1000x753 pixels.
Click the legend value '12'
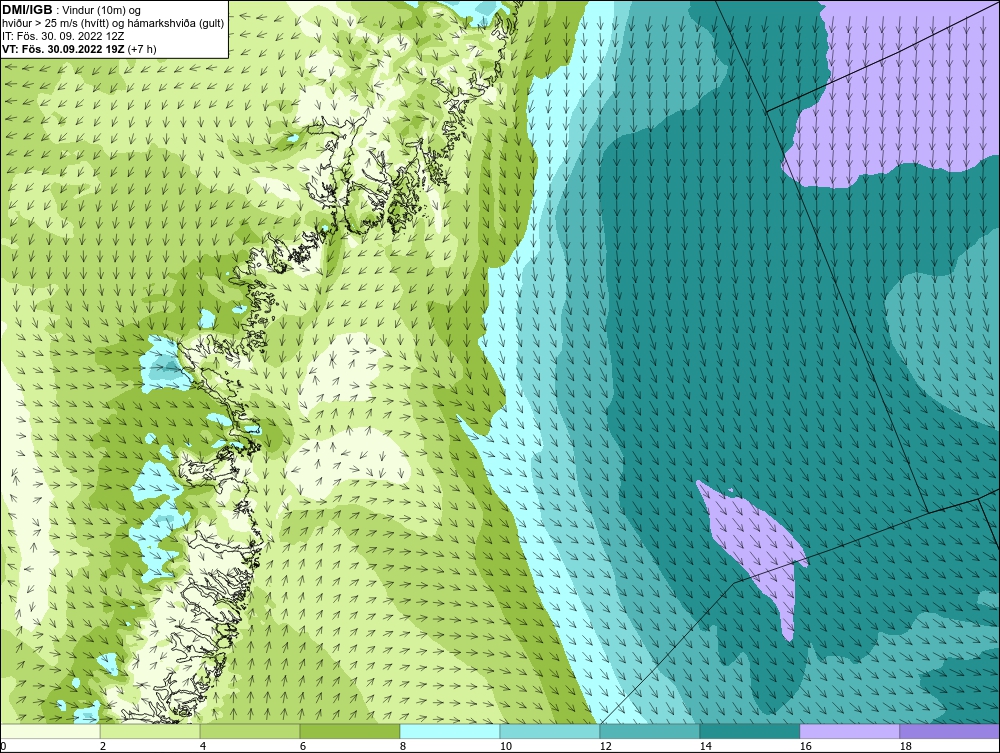click(x=605, y=746)
